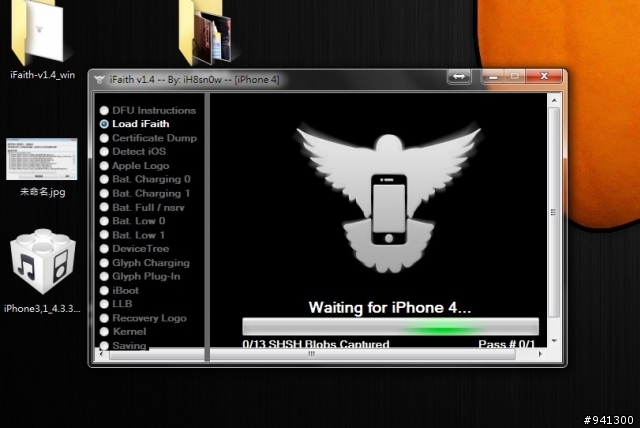Select the DeviceTree radio button
The image size is (640, 428).
pos(104,248)
